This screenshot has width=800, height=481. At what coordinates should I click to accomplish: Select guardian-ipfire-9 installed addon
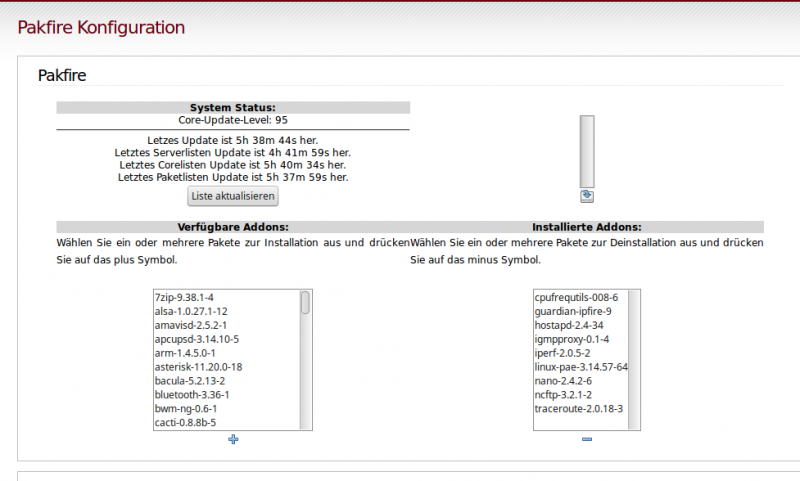pos(581,311)
